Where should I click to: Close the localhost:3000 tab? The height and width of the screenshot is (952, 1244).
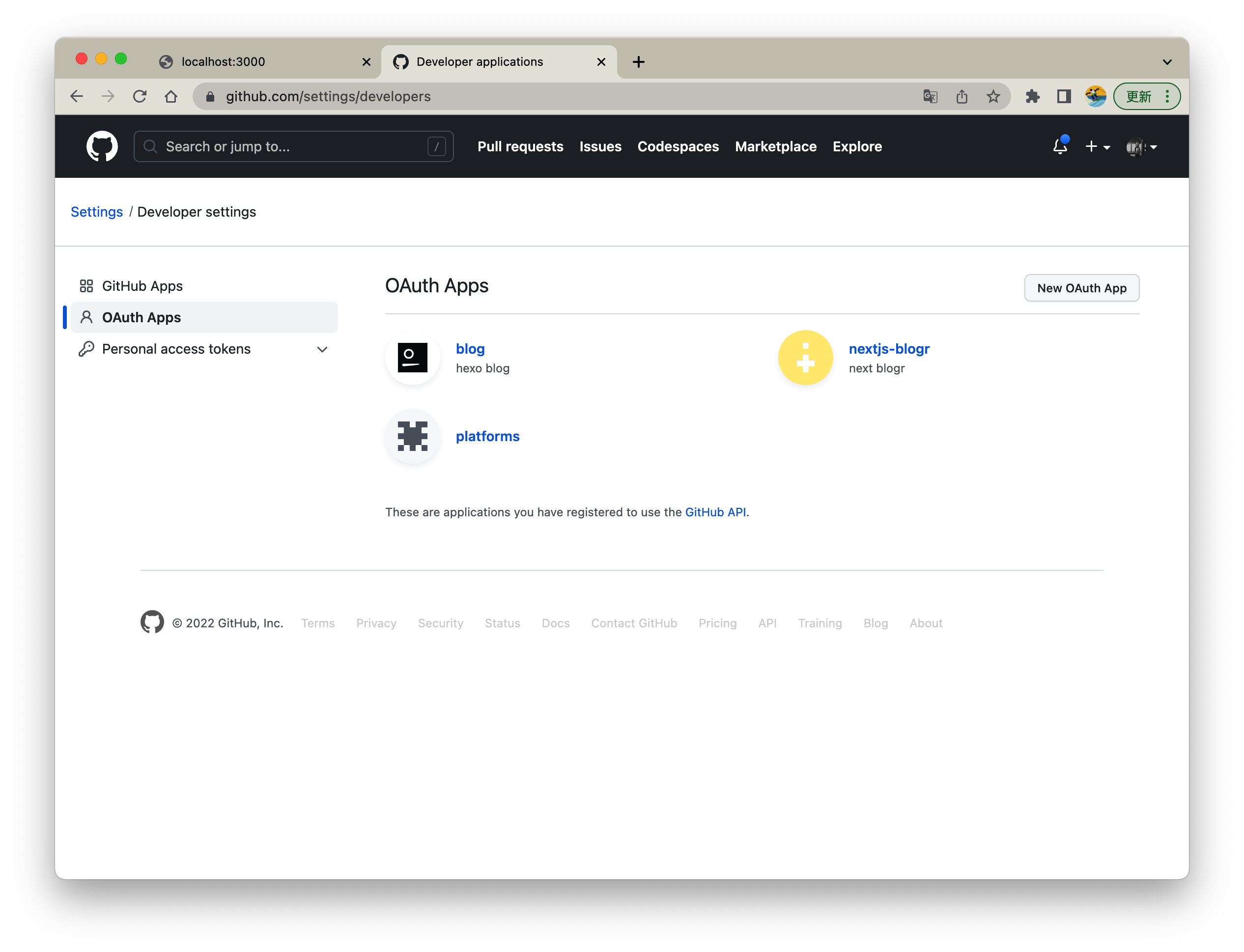[x=366, y=62]
